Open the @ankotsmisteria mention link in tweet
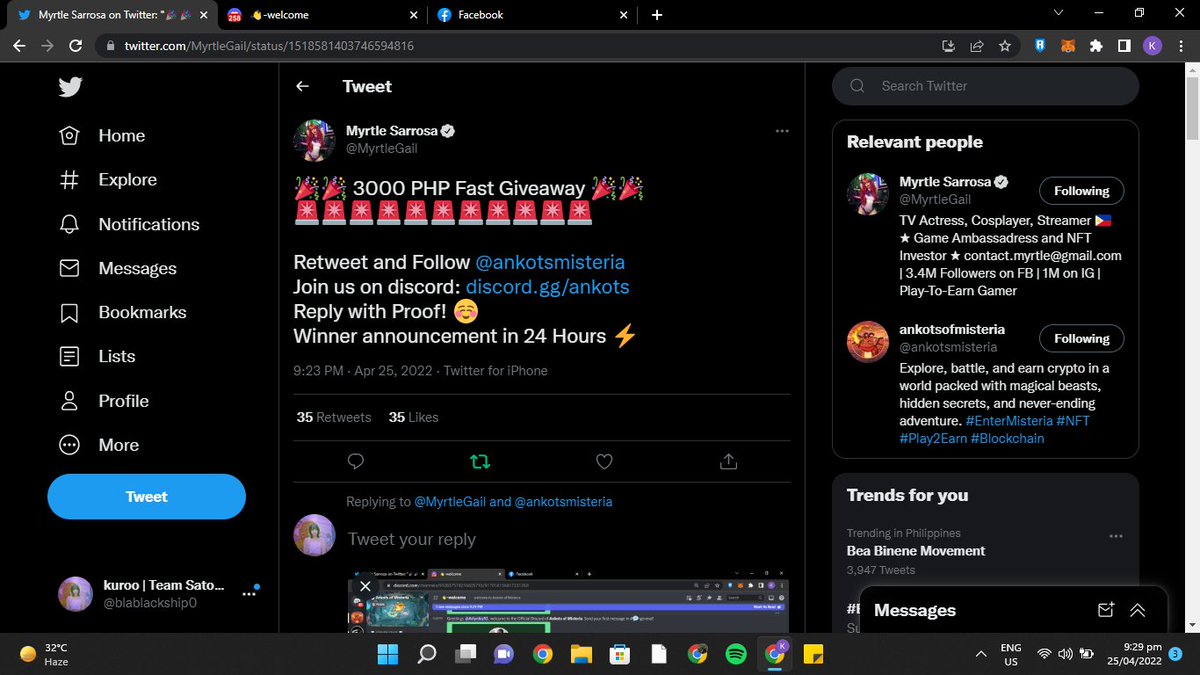Screen dimensions: 1200x675 pyautogui.click(x=550, y=262)
